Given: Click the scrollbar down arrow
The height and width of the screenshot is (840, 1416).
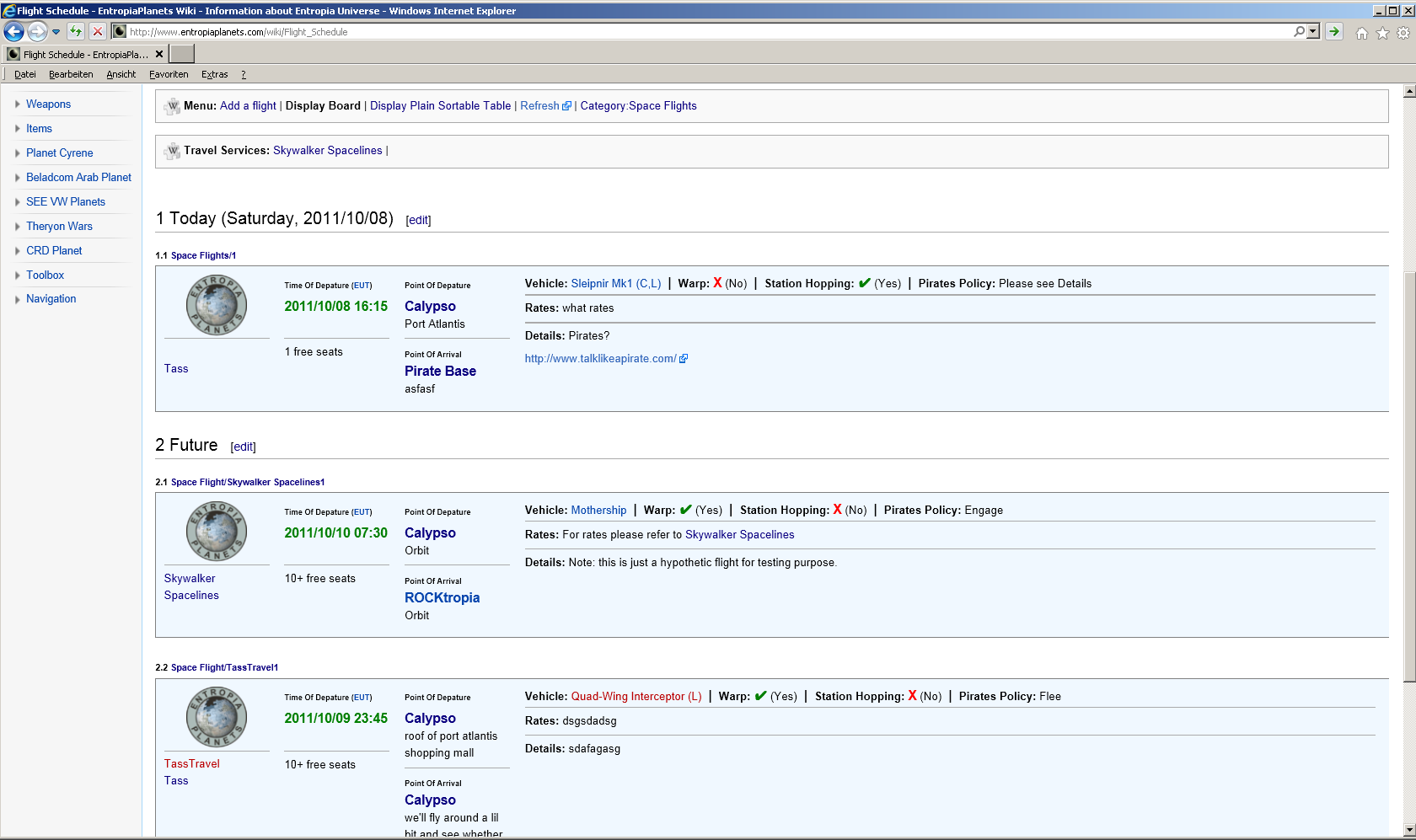Looking at the screenshot, I should (x=1408, y=830).
